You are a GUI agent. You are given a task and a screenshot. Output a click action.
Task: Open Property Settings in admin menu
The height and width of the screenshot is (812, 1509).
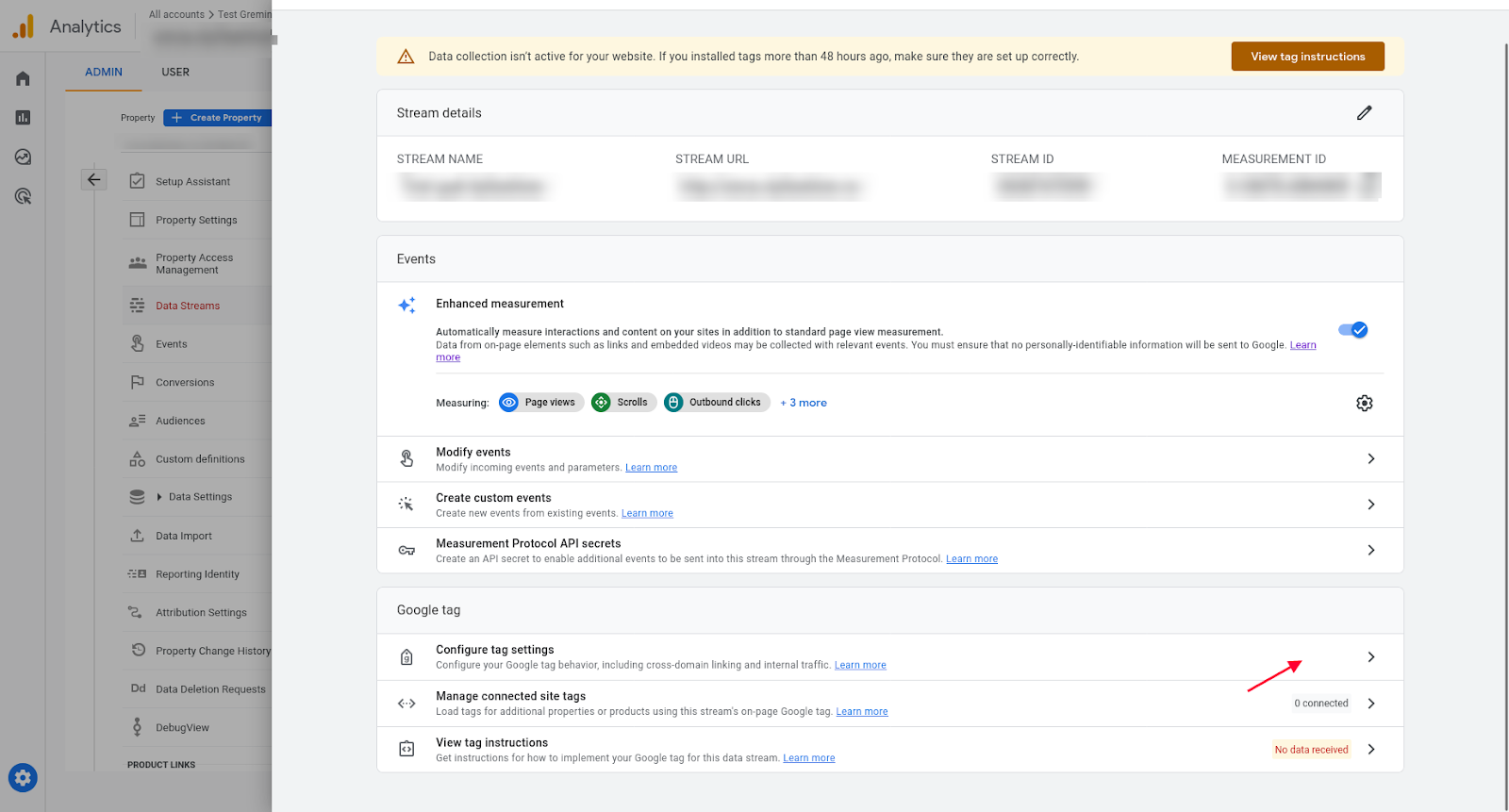[x=196, y=220]
